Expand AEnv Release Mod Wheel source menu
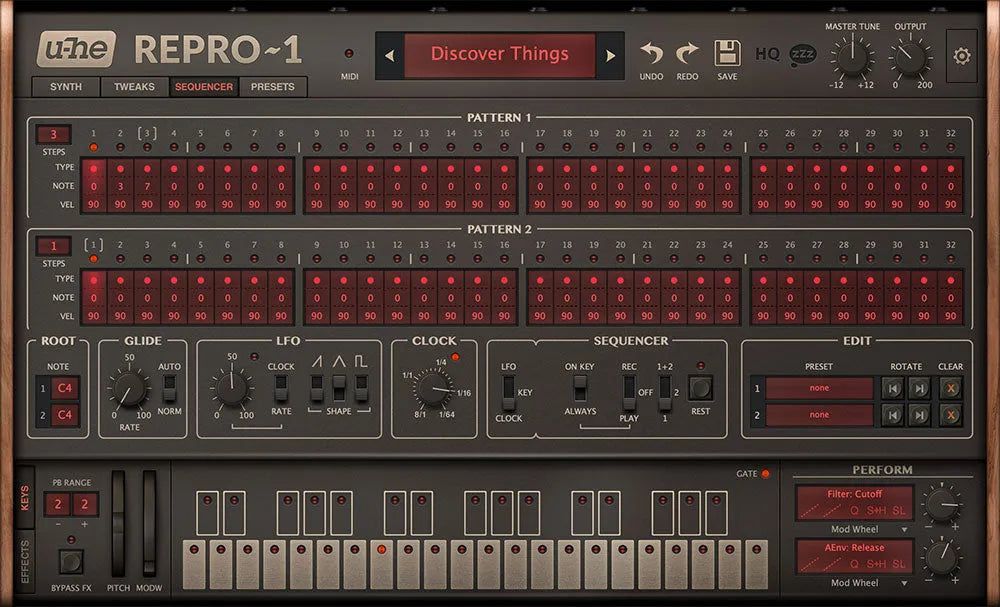The width and height of the screenshot is (1000, 607). [x=854, y=583]
